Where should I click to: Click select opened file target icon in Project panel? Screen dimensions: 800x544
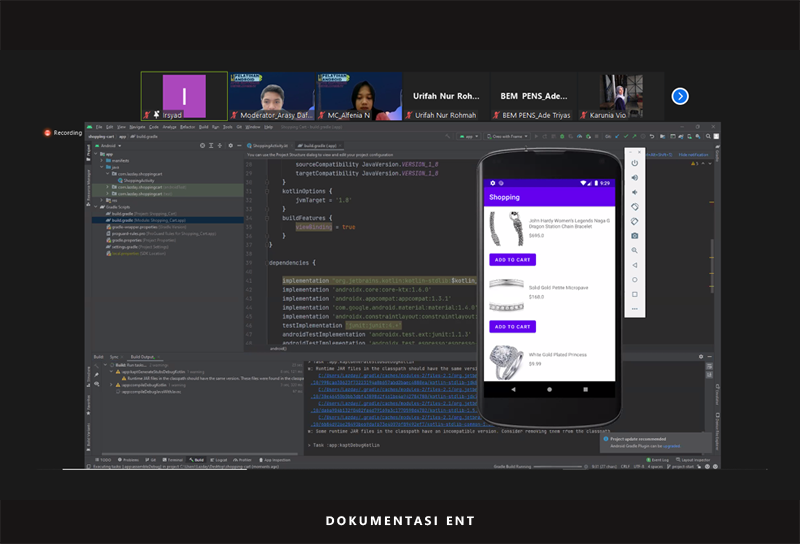(x=203, y=145)
